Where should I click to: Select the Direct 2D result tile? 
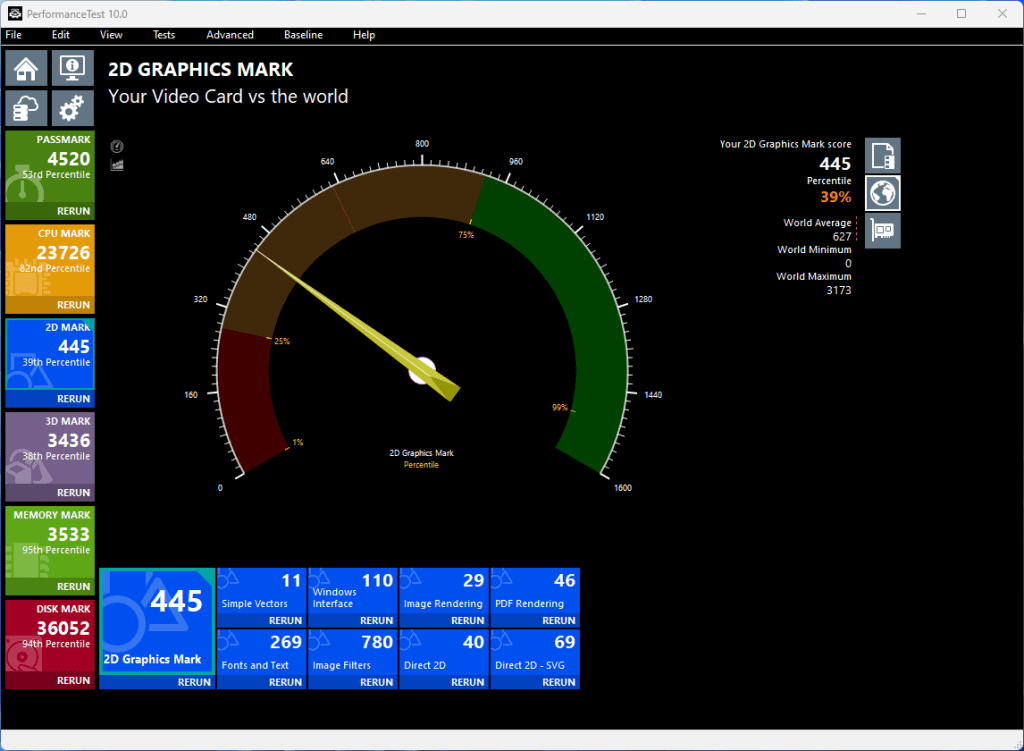444,652
